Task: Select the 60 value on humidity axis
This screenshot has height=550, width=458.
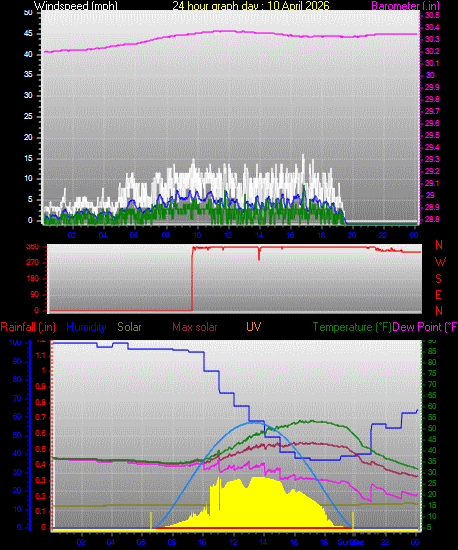Action: click(x=17, y=417)
